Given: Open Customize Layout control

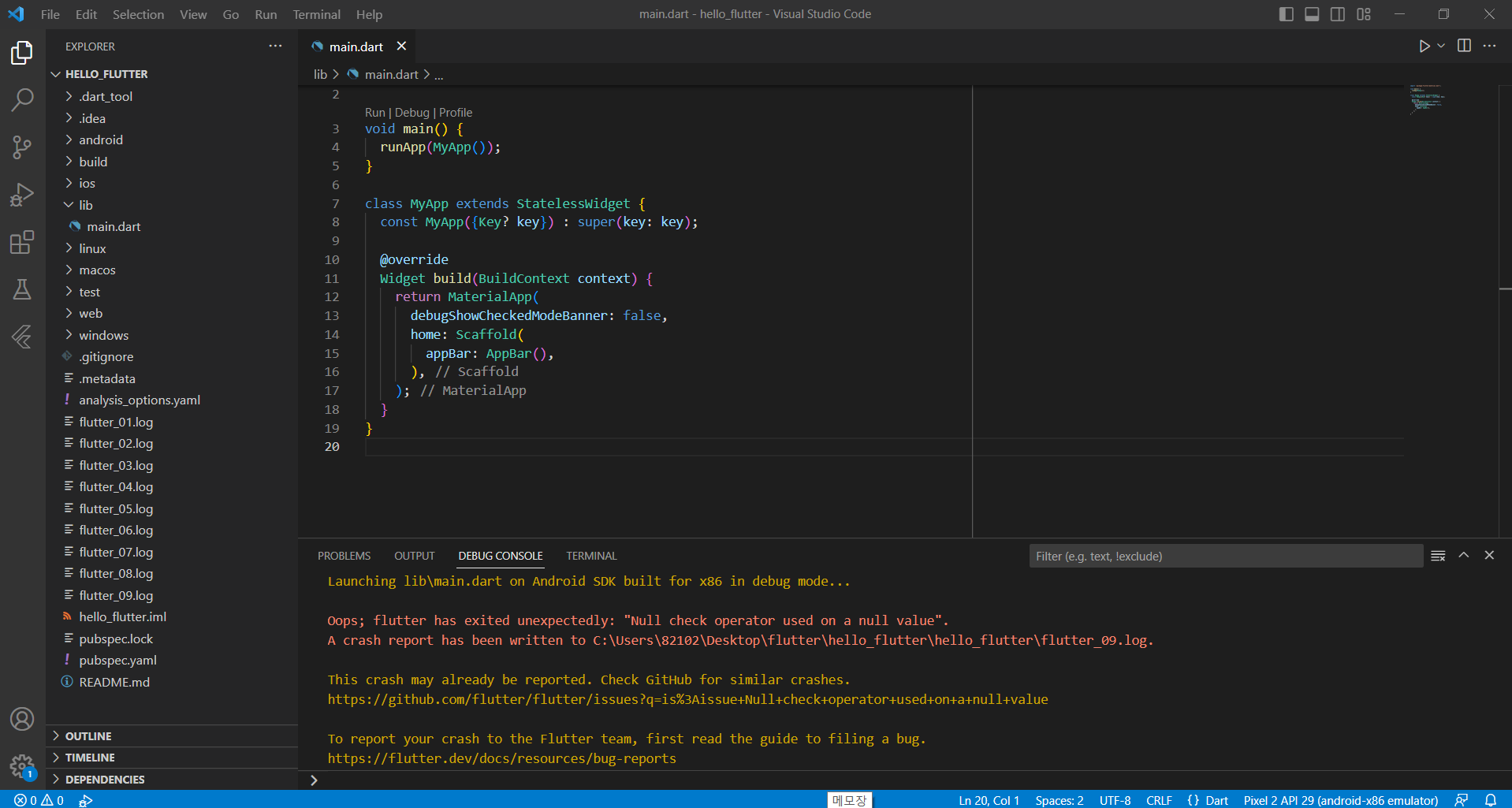Looking at the screenshot, I should click(1364, 14).
